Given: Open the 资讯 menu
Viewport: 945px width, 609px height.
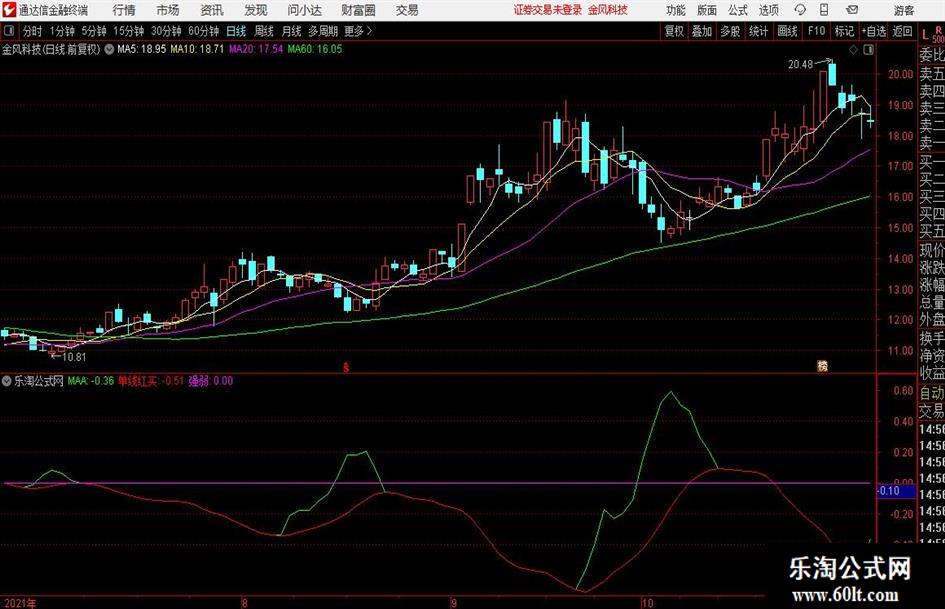Looking at the screenshot, I should tap(212, 10).
